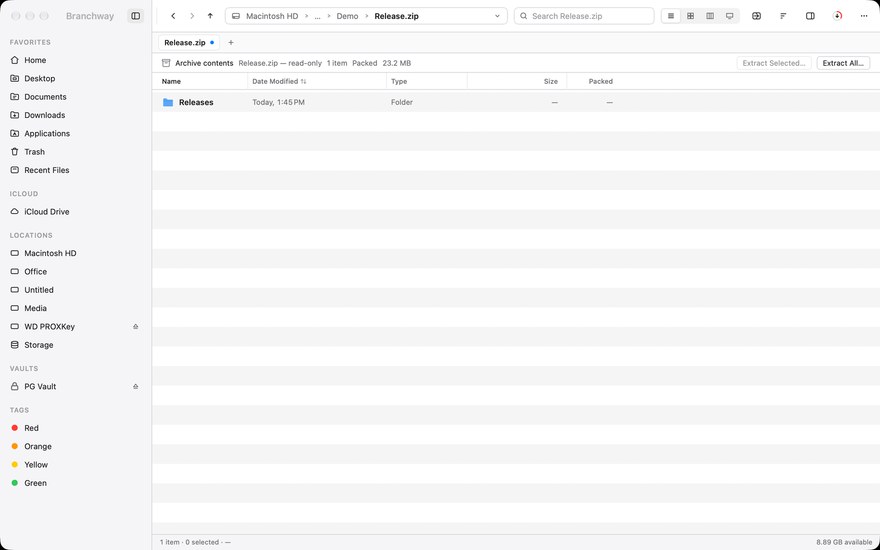Click the Packed 23.2 MB info text
The width and height of the screenshot is (880, 550).
pyautogui.click(x=382, y=63)
